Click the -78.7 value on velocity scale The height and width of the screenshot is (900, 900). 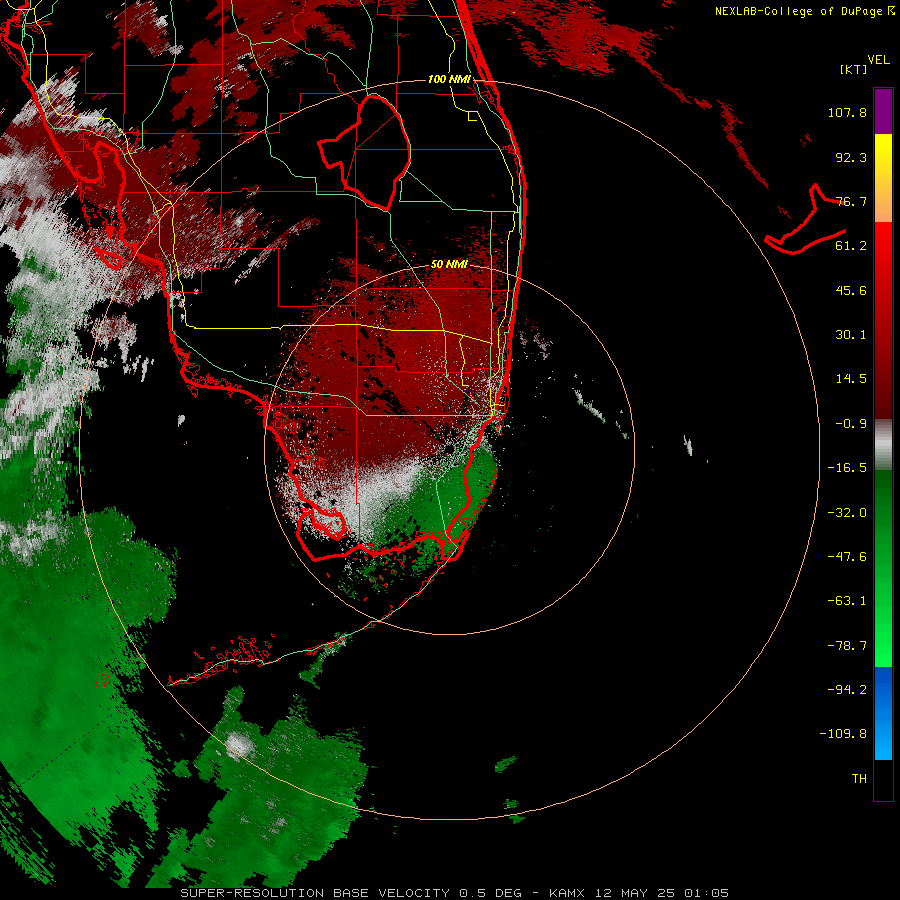(847, 646)
